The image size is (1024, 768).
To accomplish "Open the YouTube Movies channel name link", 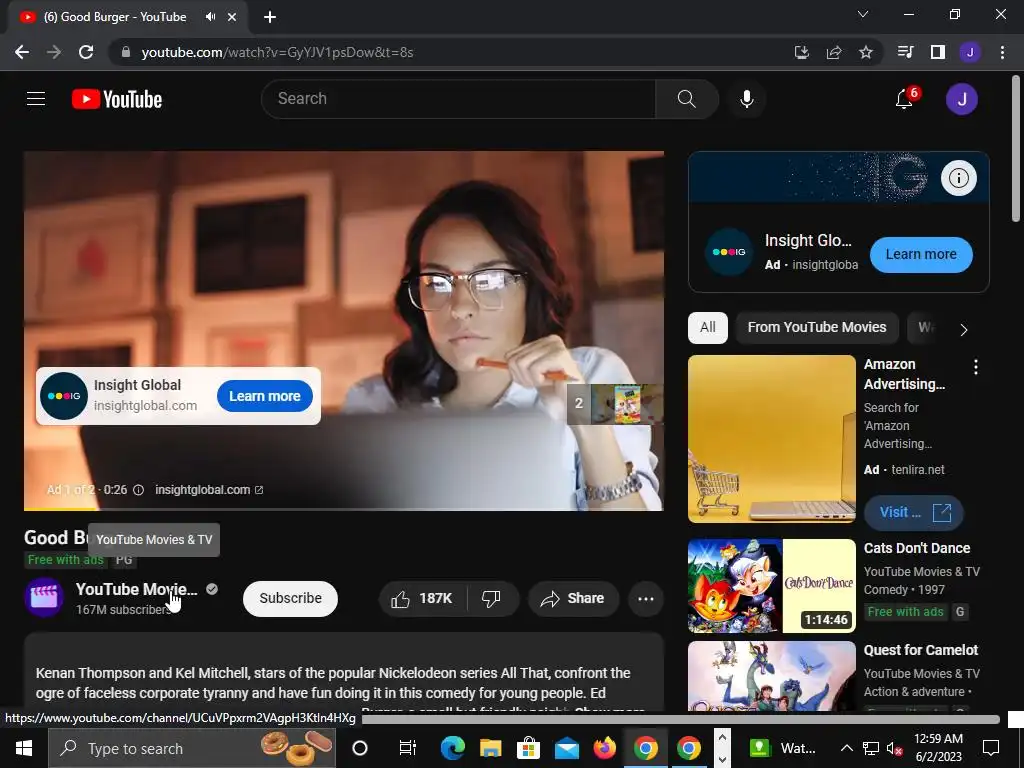I will (x=136, y=589).
